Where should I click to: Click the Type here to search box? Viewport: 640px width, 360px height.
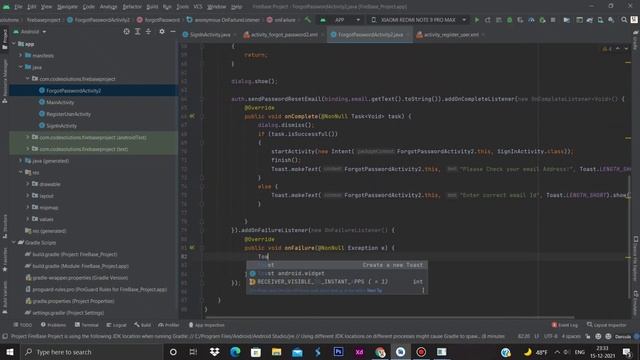pos(91,352)
